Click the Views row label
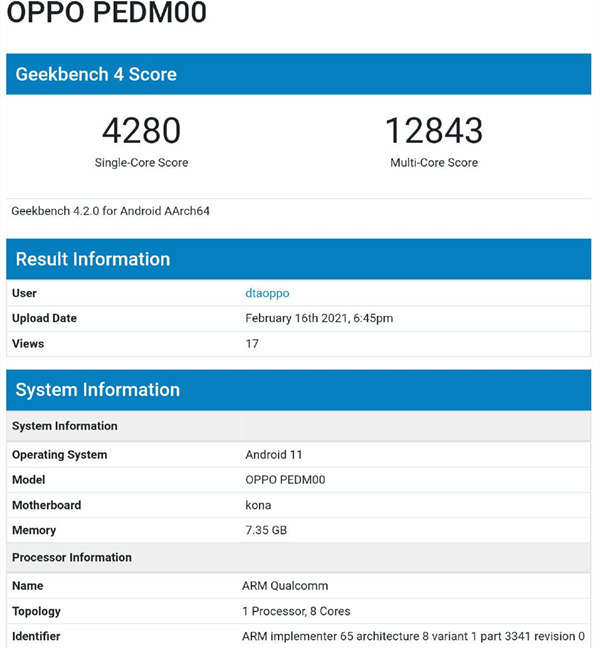Viewport: 600px width, 648px height. point(28,344)
